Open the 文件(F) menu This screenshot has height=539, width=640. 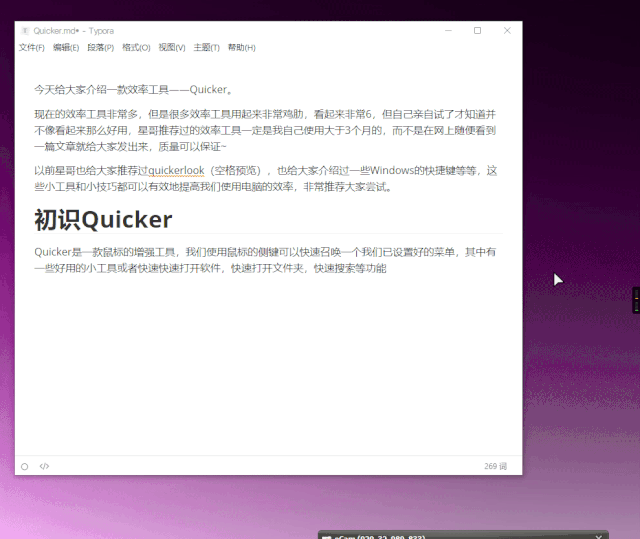pyautogui.click(x=31, y=47)
